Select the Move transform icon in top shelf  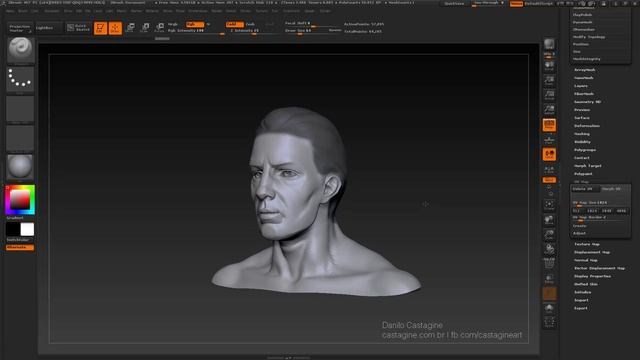(x=130, y=28)
